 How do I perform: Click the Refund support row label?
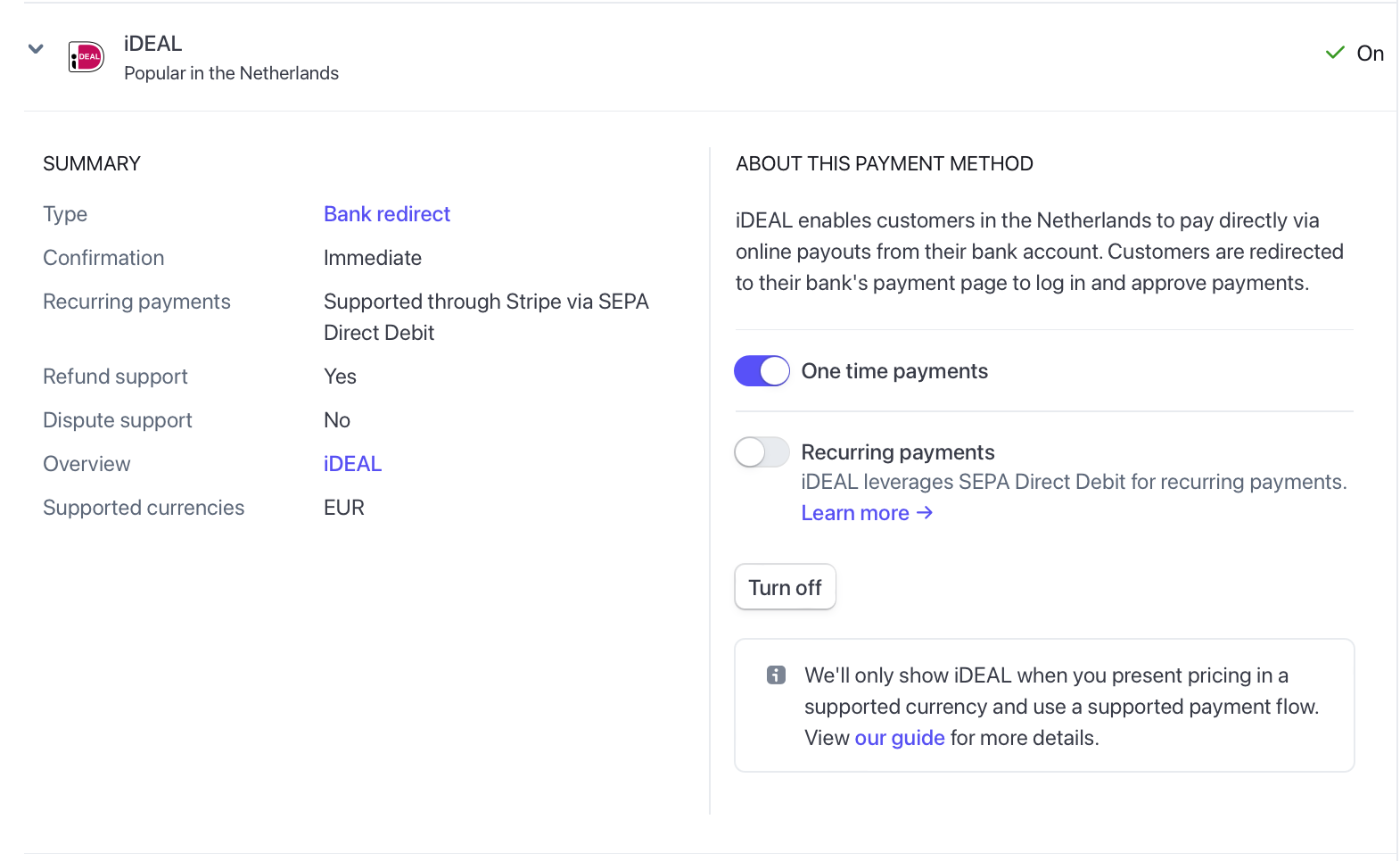coord(115,377)
